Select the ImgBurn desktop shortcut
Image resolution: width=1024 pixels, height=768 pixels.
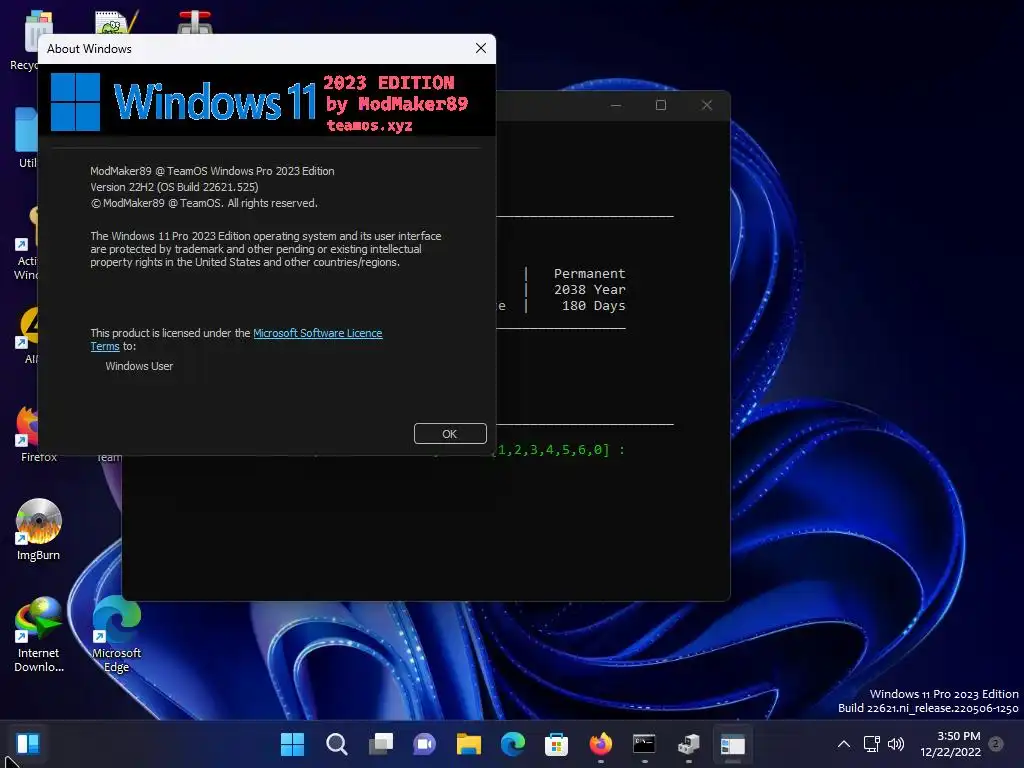(x=39, y=530)
